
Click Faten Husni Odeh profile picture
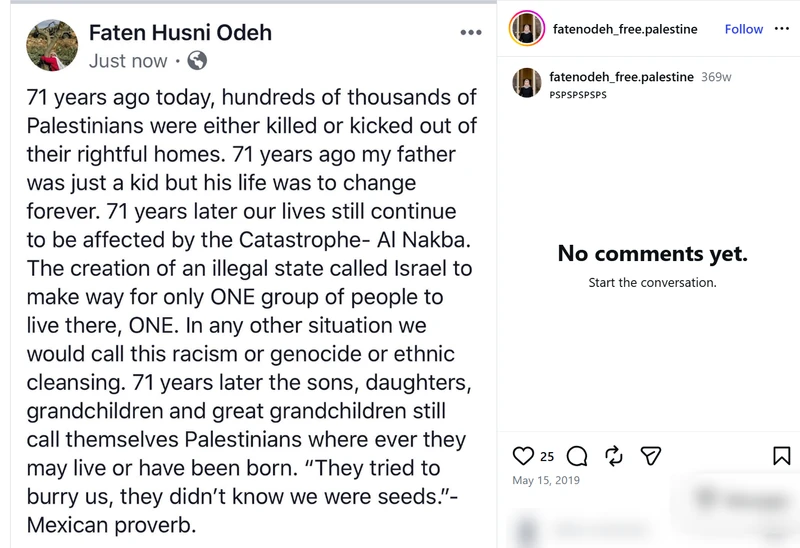[52, 45]
